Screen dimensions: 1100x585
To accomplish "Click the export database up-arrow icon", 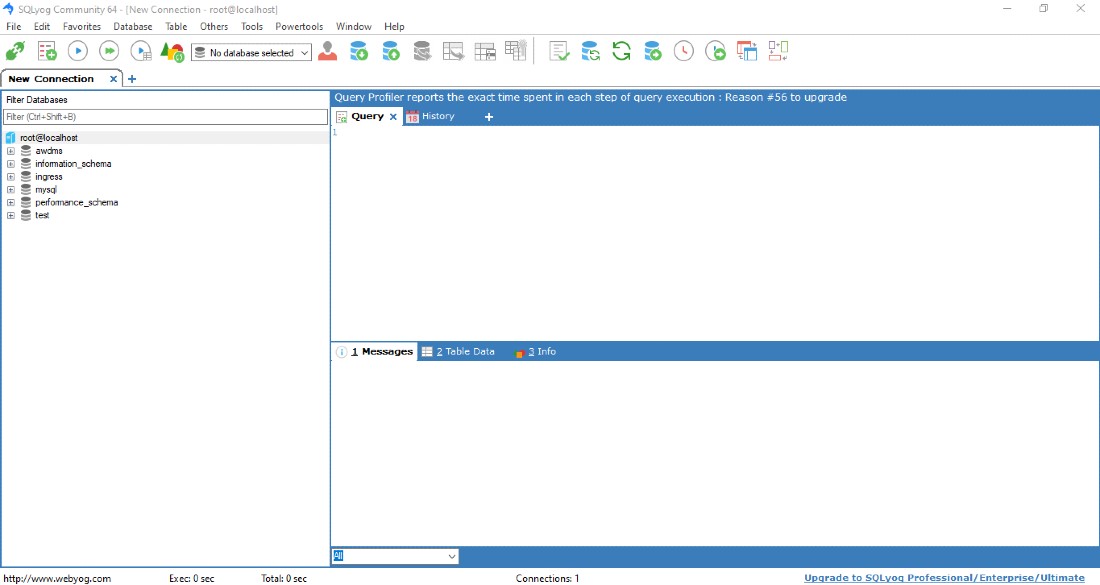I will pyautogui.click(x=391, y=51).
